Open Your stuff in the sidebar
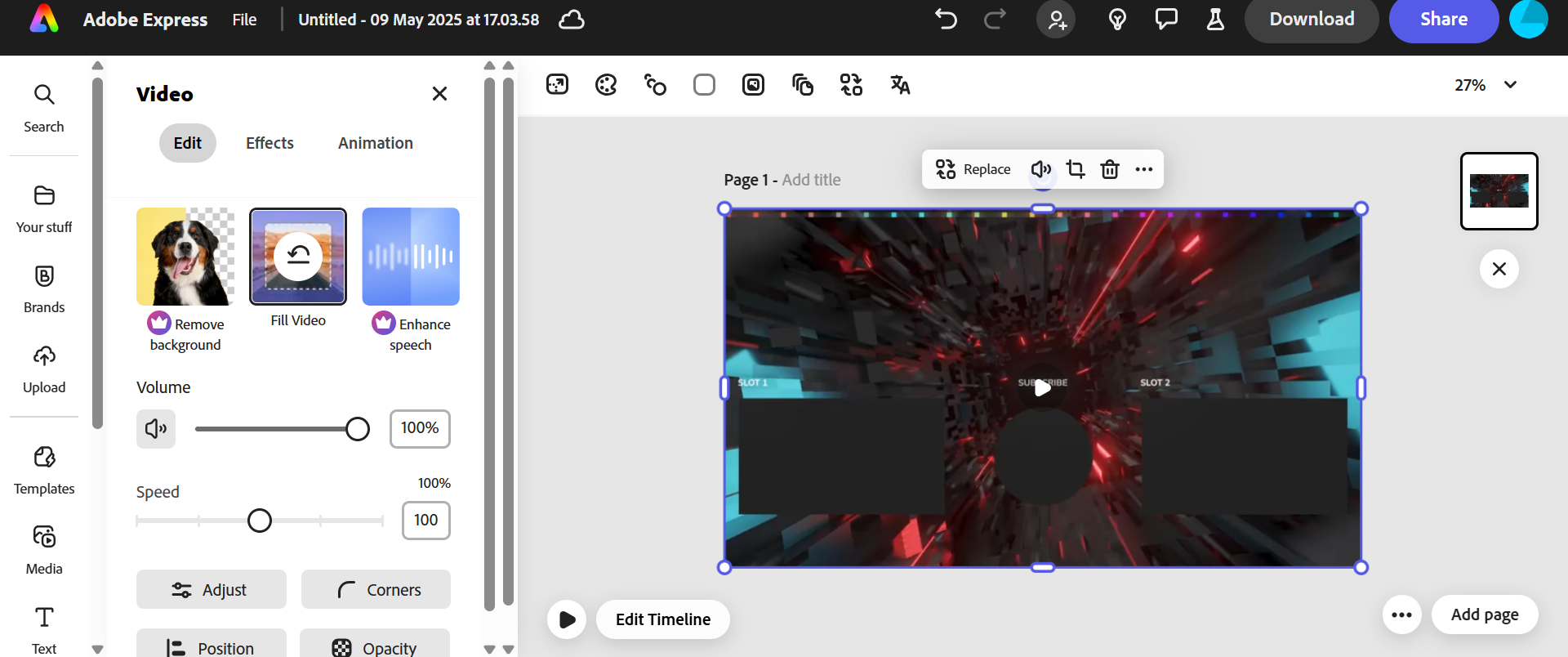This screenshot has width=1568, height=657. (x=44, y=209)
